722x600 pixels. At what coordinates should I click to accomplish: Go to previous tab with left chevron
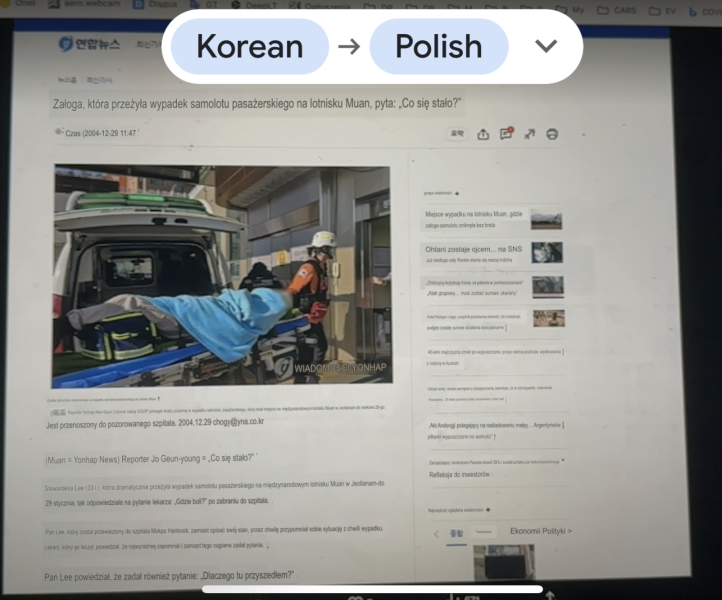(436, 534)
